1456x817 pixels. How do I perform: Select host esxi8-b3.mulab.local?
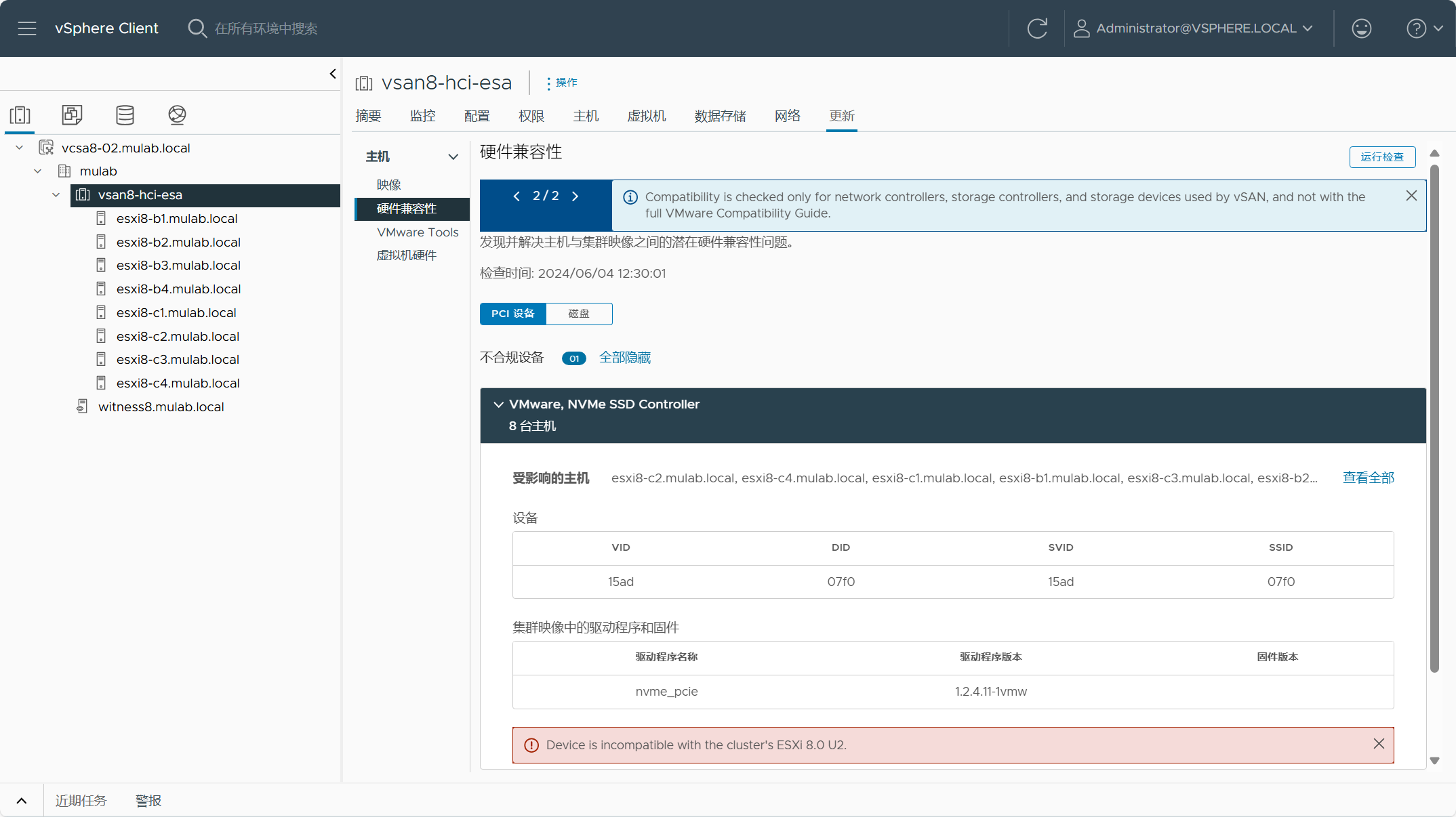178,266
